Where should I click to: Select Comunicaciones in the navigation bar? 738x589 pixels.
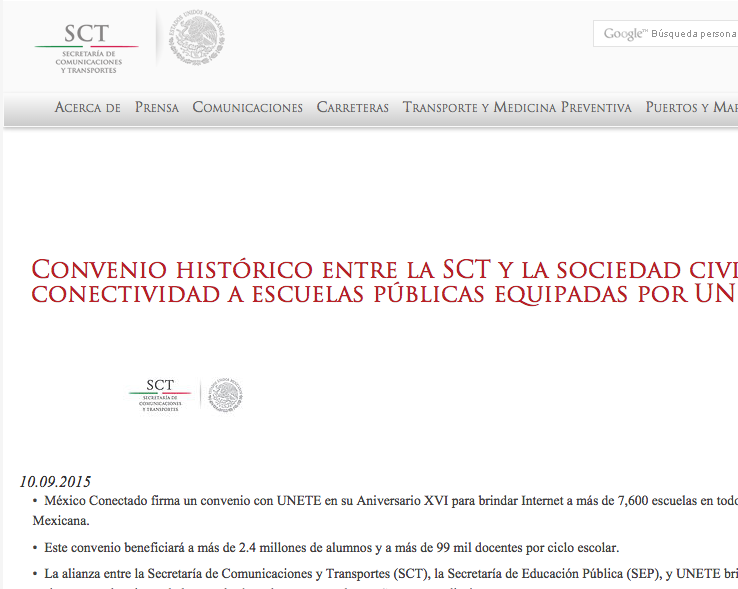click(x=247, y=107)
